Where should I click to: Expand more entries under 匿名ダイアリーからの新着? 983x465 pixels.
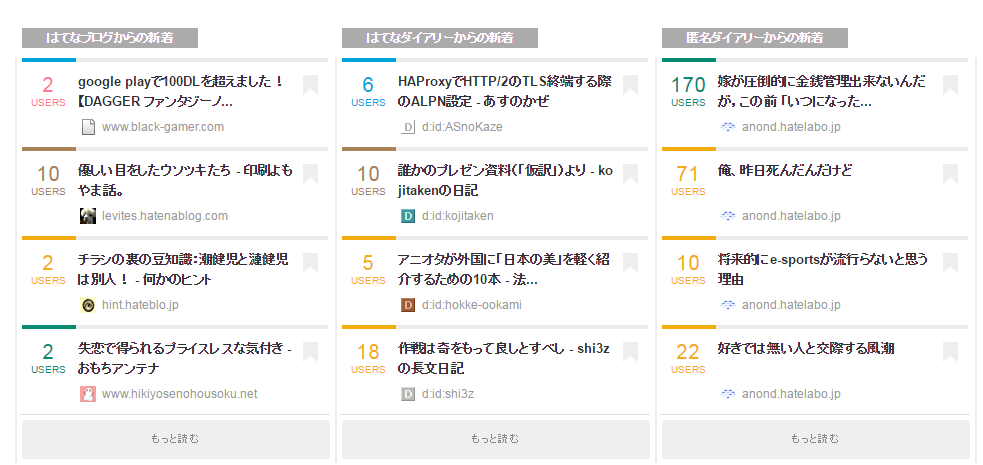[x=816, y=439]
